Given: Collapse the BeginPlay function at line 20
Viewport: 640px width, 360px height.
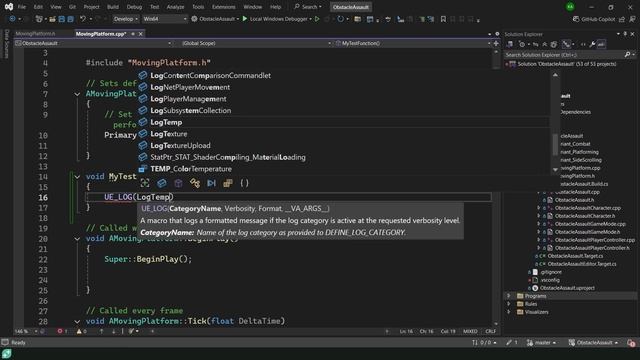Looking at the screenshot, I should click(x=77, y=239).
